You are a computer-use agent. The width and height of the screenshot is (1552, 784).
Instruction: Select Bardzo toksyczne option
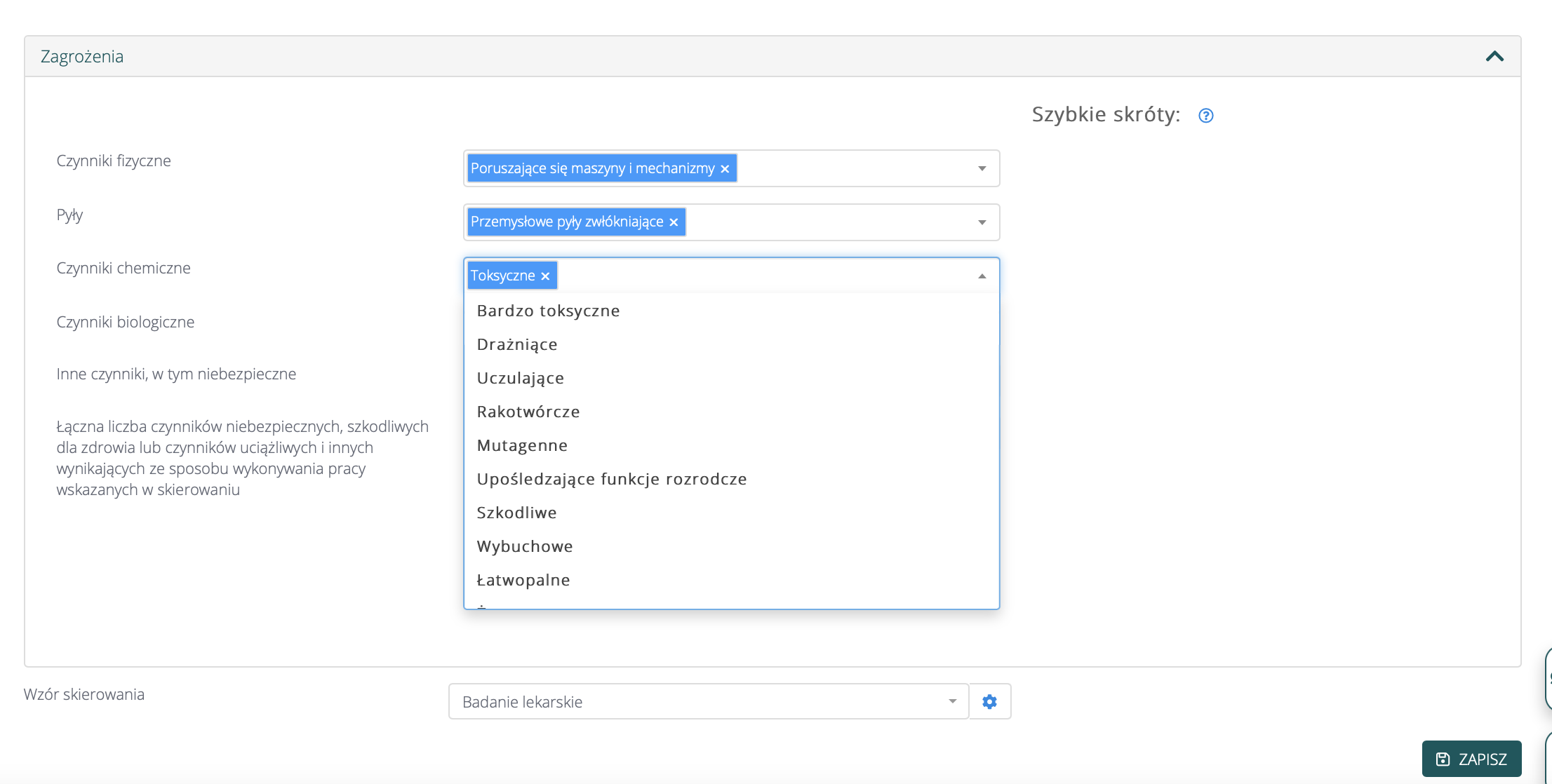(x=548, y=311)
